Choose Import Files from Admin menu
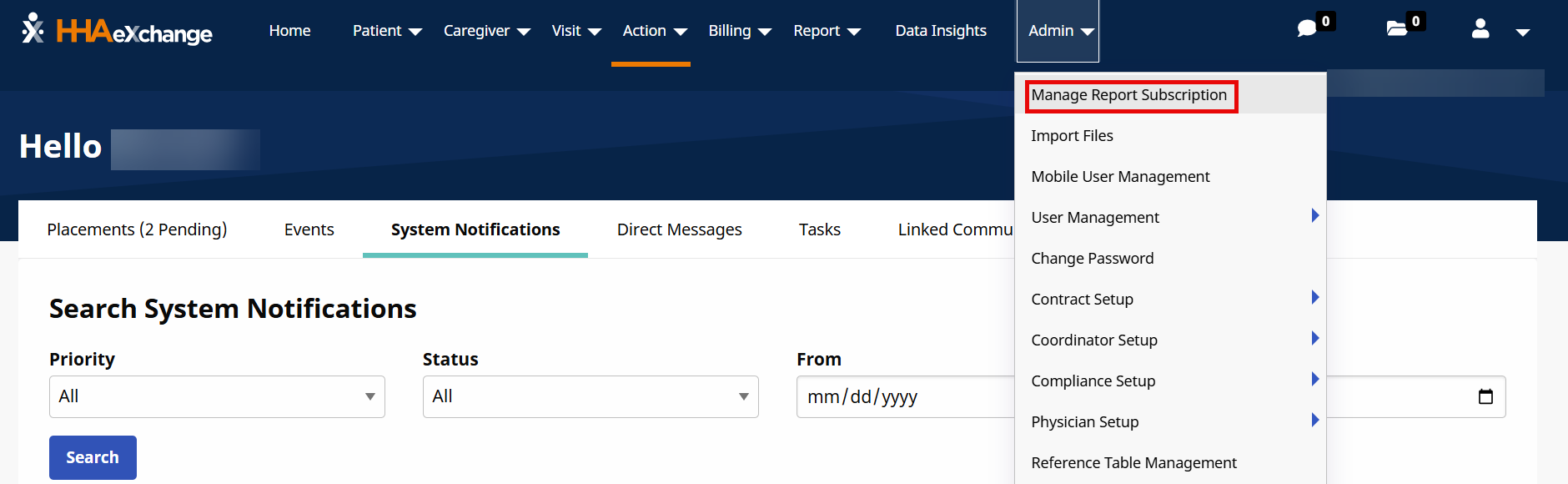Viewport: 1568px width, 484px height. click(x=1072, y=136)
